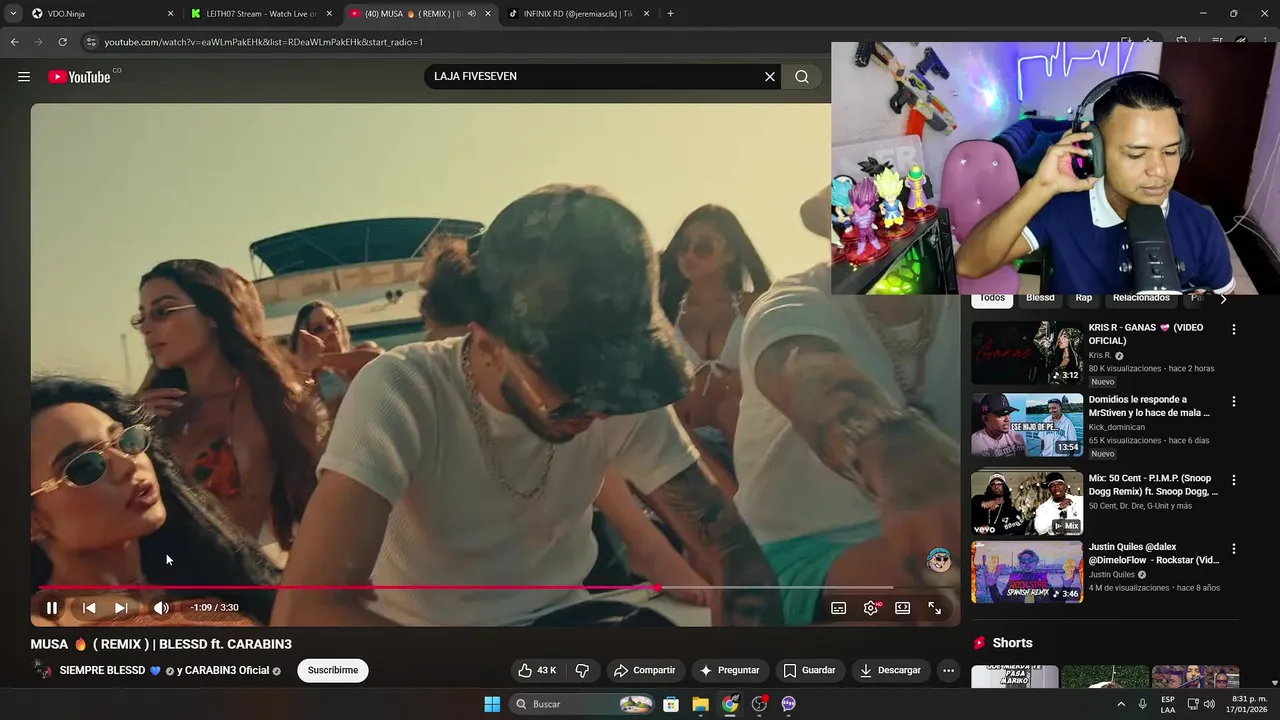Screen dimensions: 1280x720
Task: Open options for Domidios le responde video
Action: point(1233,401)
